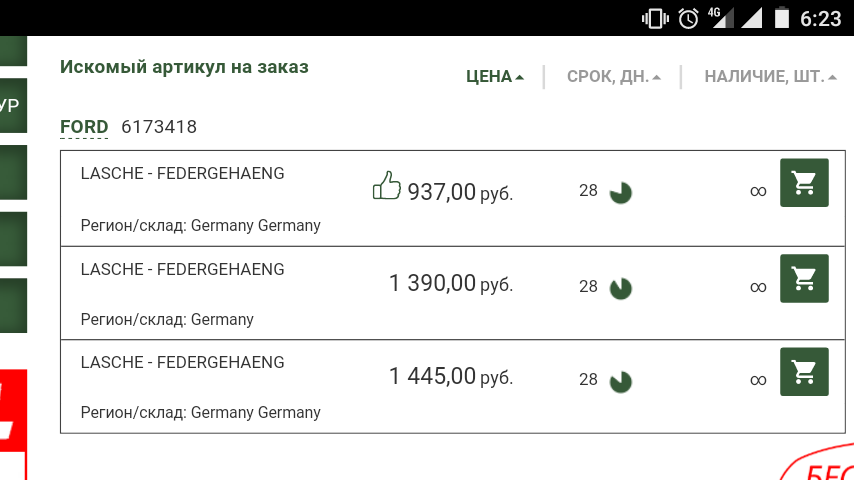854x480 pixels.
Task: Add the 1 445,00 руб. item to cart
Action: coord(804,372)
